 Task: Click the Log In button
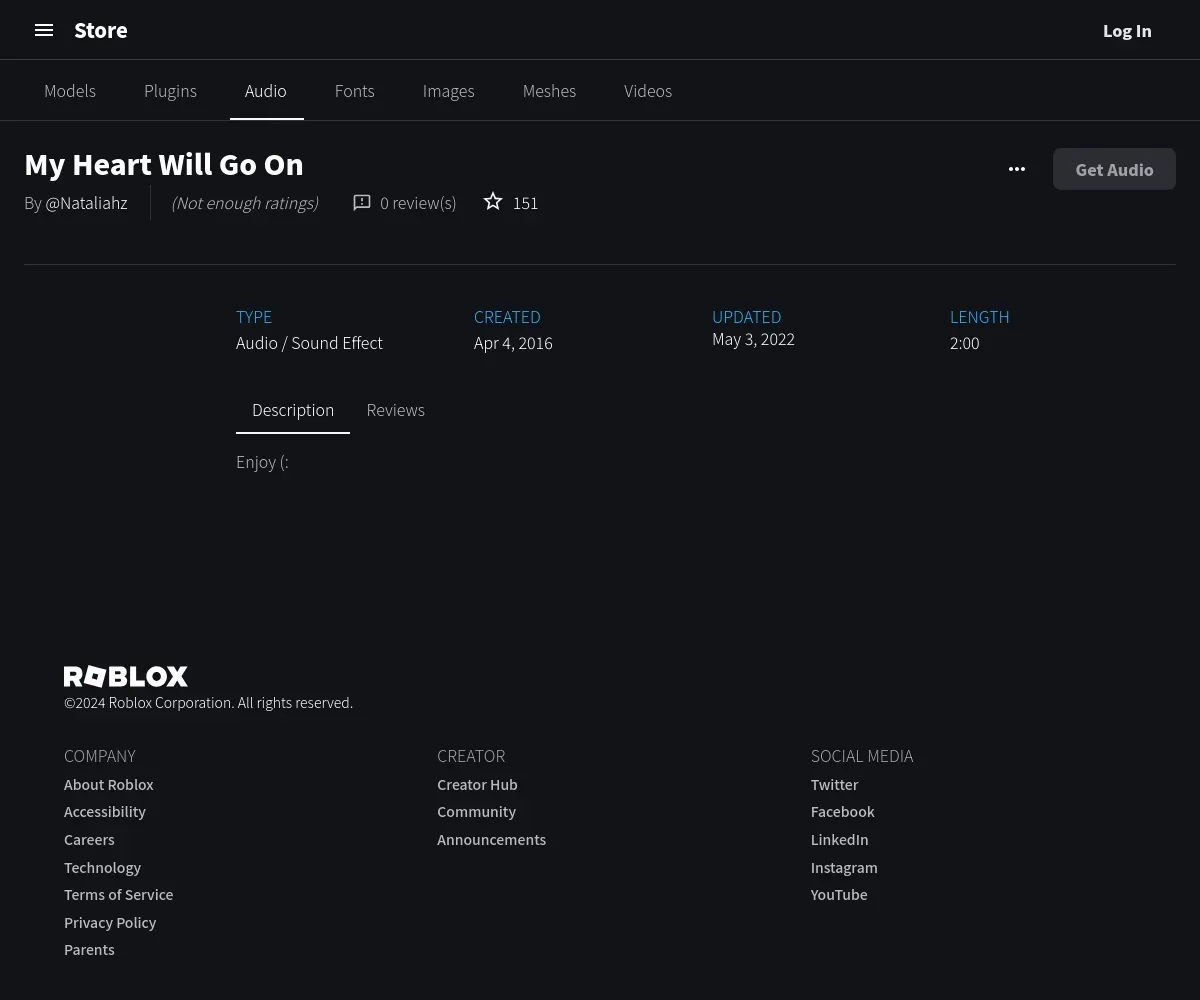(x=1127, y=31)
